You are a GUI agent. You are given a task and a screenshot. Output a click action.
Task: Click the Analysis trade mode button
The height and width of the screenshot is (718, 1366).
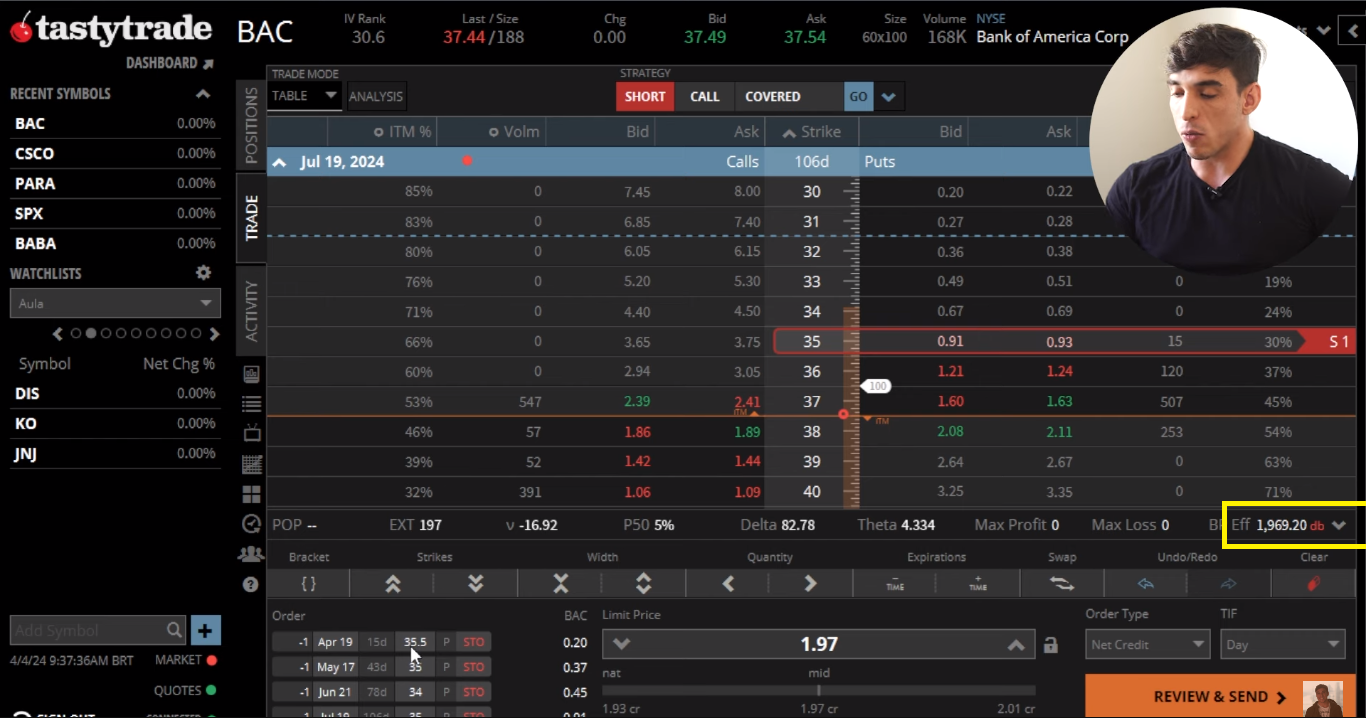(x=376, y=96)
